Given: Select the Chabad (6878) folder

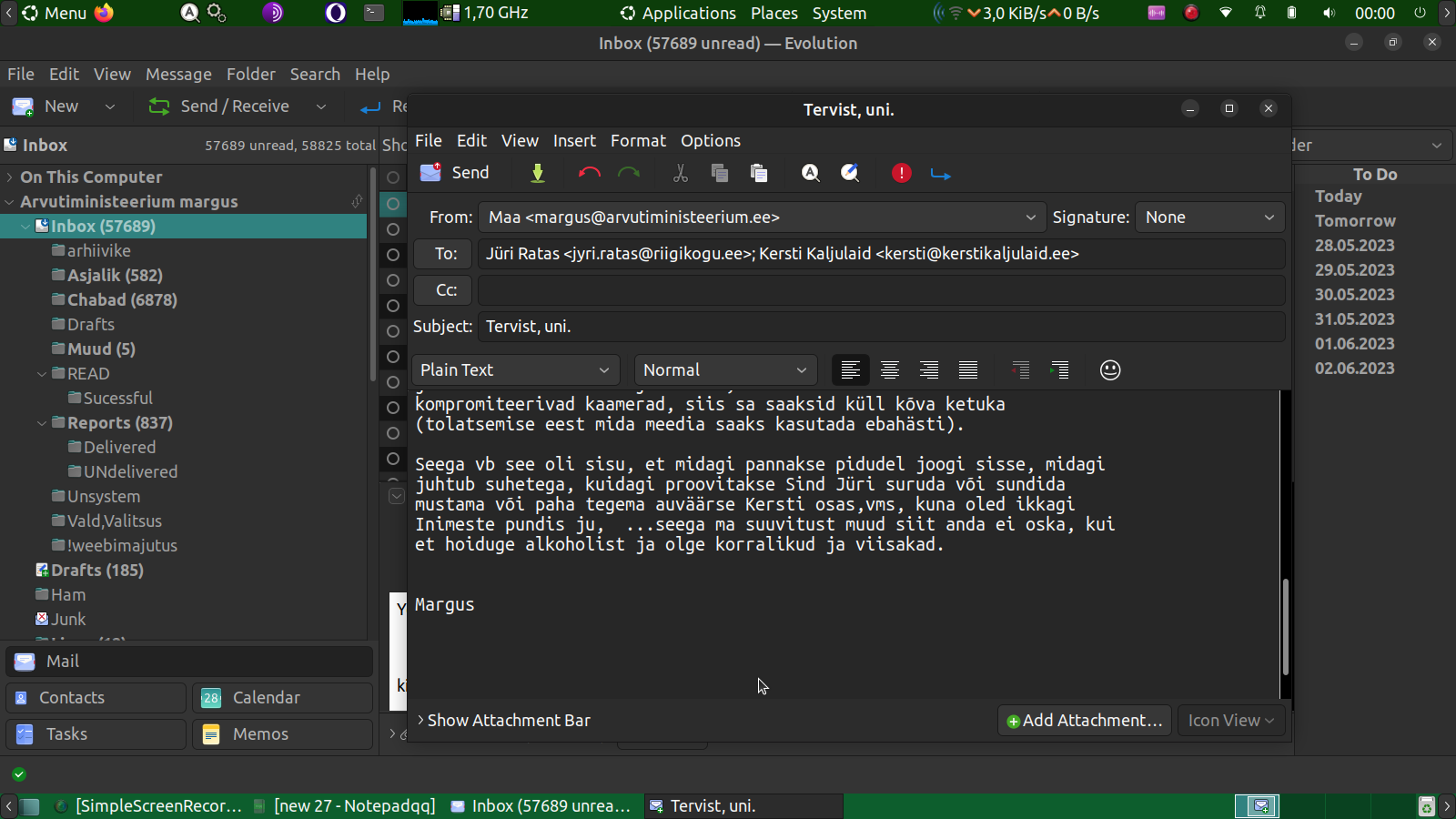Looking at the screenshot, I should (x=122, y=300).
